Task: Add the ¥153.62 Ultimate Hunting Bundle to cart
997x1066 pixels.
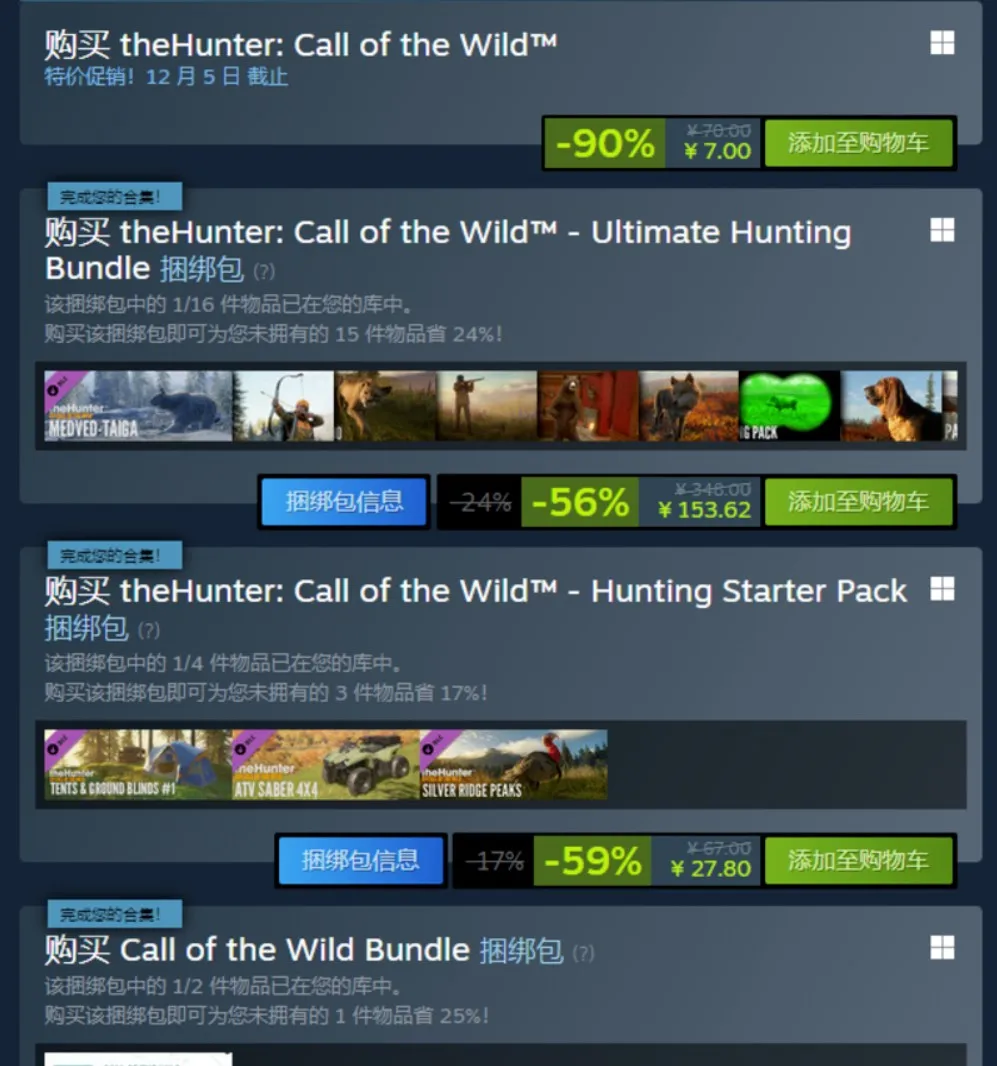Action: point(858,502)
